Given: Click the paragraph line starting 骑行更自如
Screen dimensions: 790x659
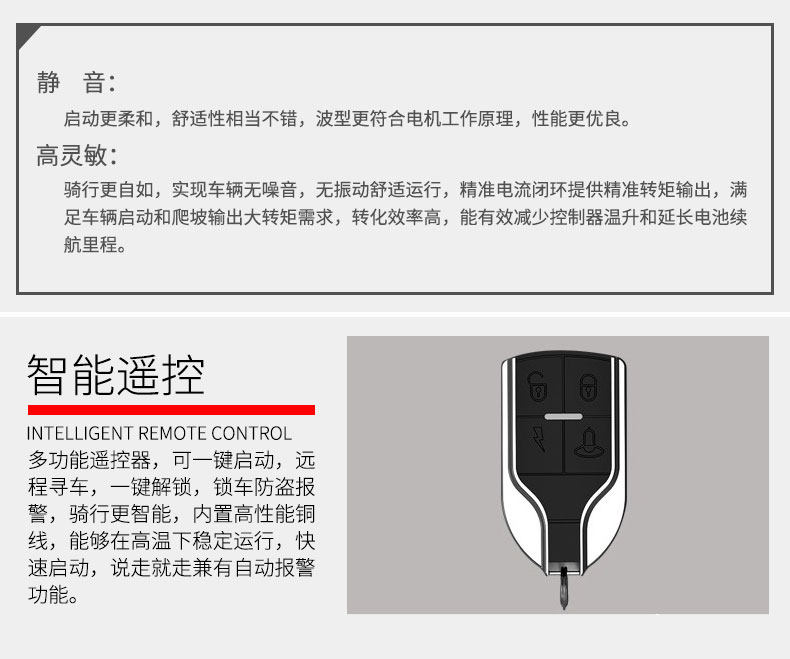Looking at the screenshot, I should pyautogui.click(x=406, y=190).
